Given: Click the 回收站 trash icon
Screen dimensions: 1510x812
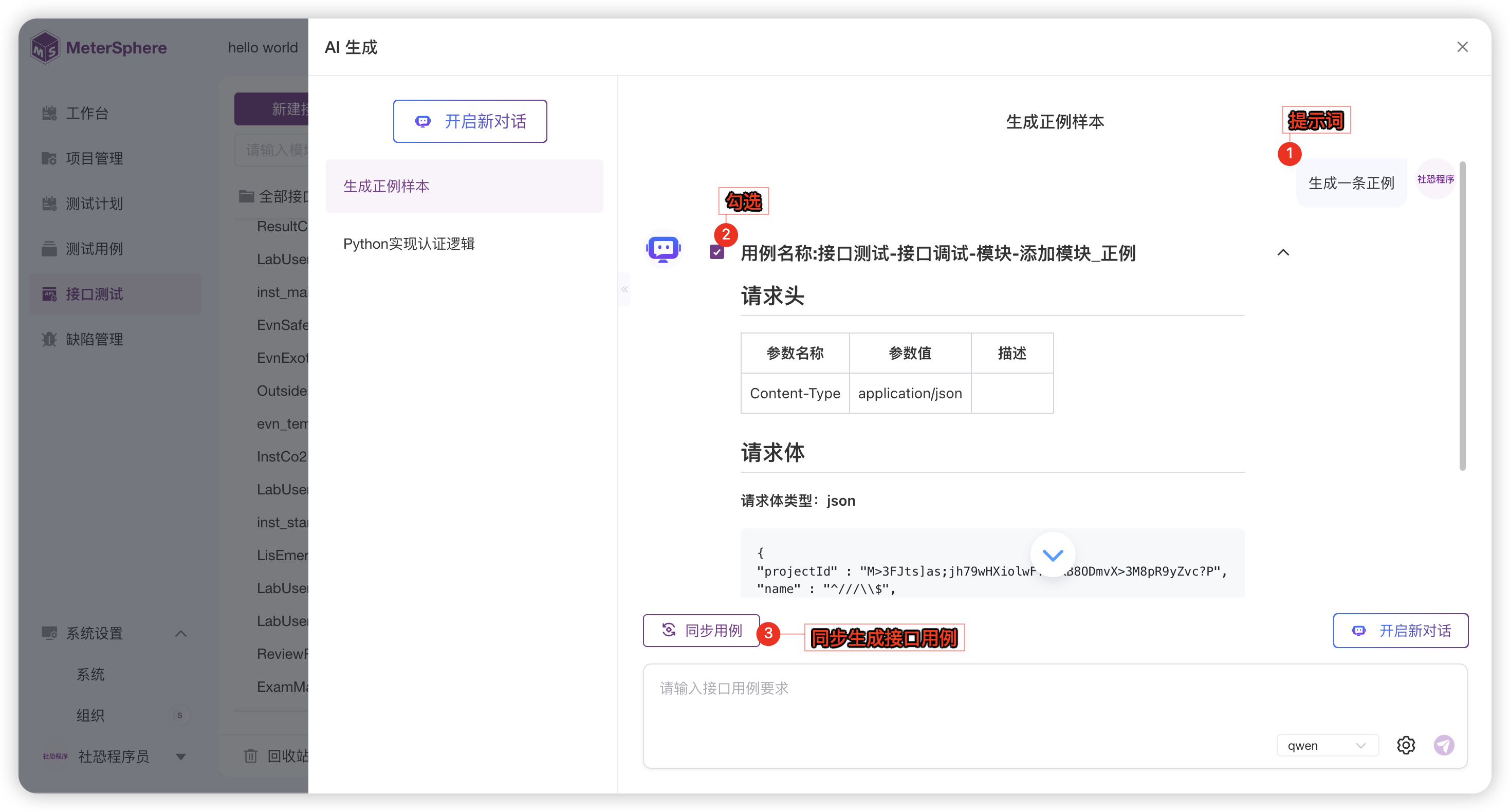Looking at the screenshot, I should [x=250, y=756].
